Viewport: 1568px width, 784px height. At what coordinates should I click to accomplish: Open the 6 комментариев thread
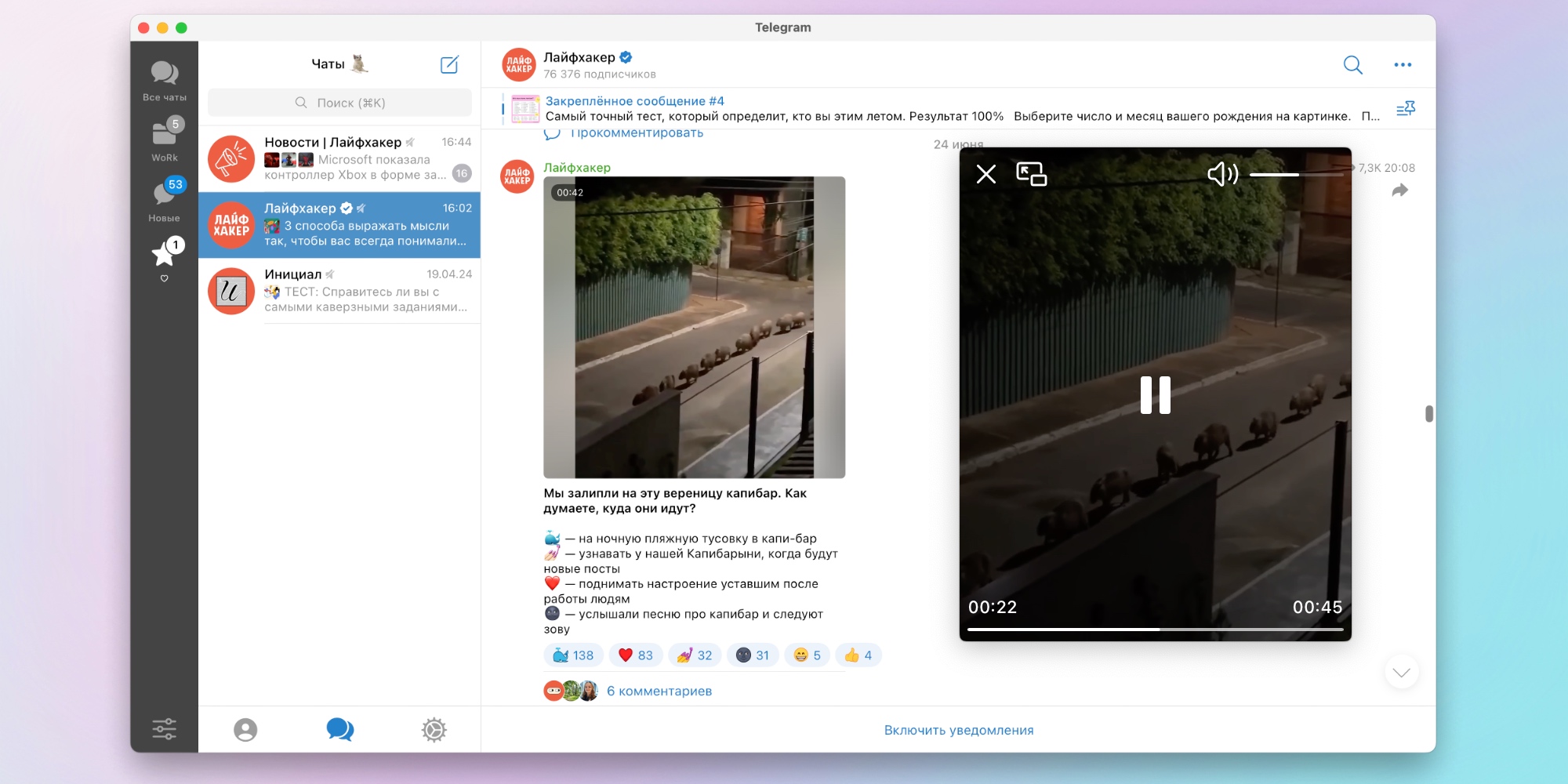(659, 691)
